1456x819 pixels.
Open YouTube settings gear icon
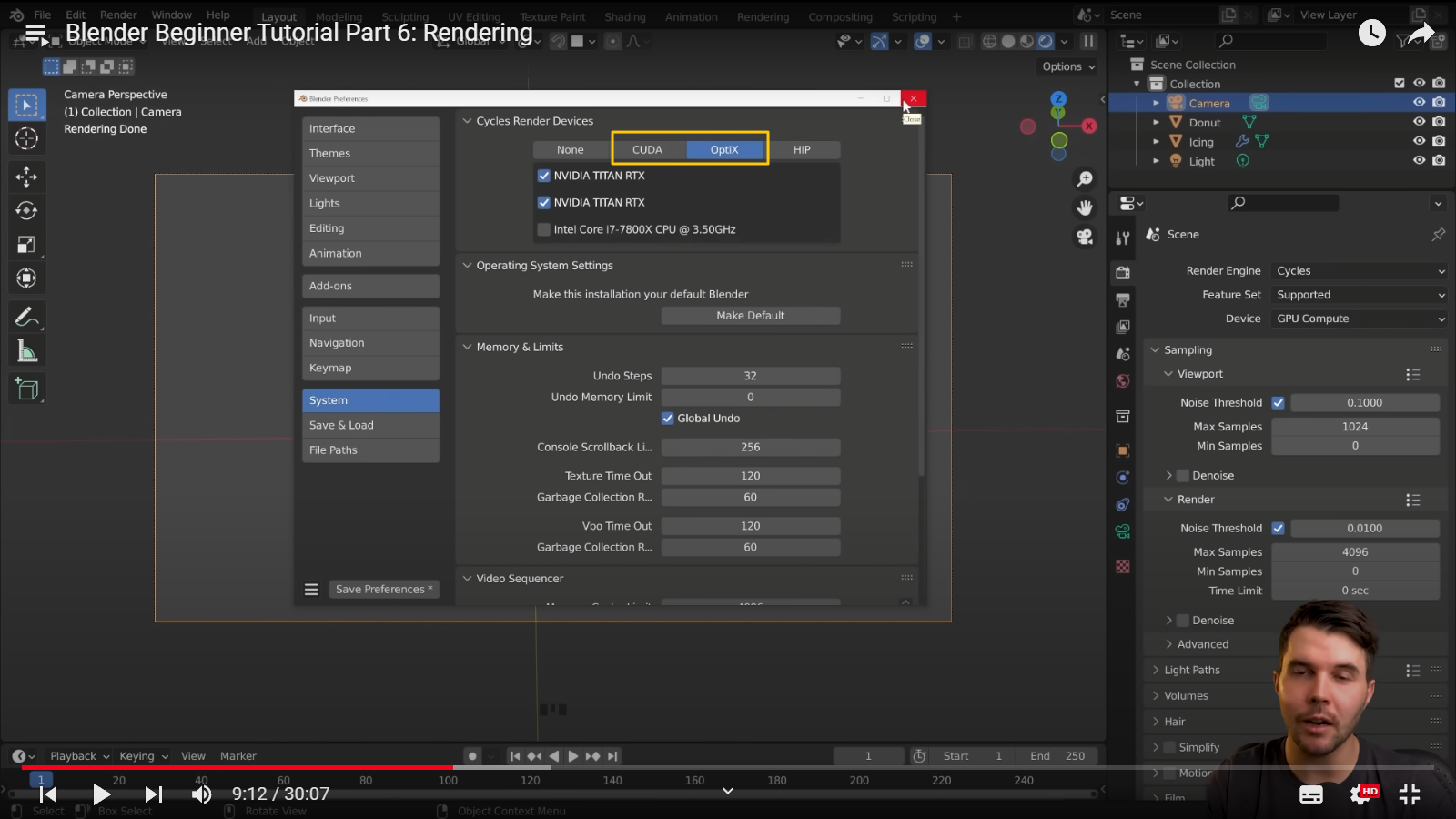1361,794
